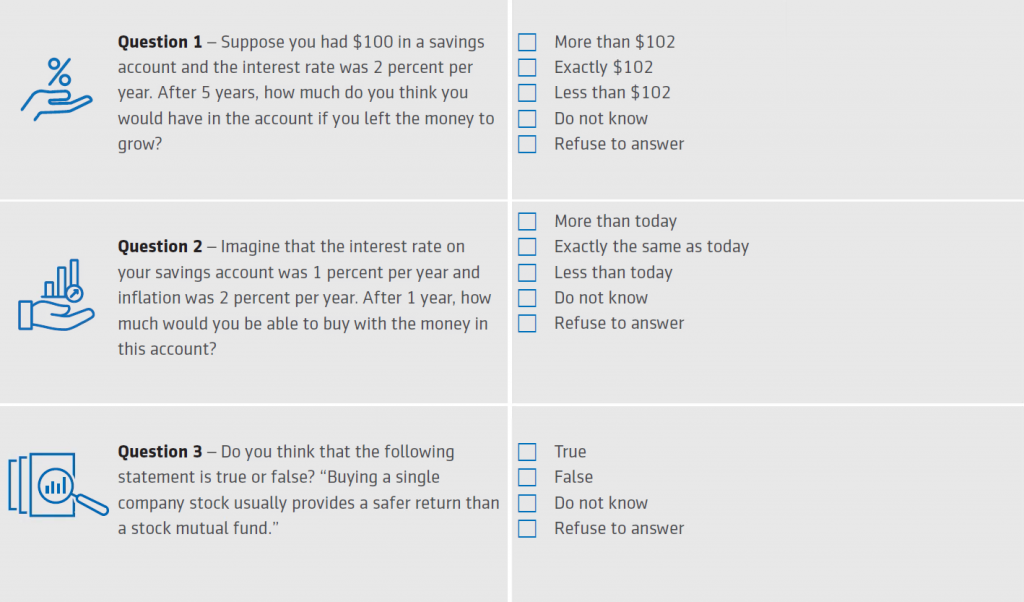
Task: Mark 'Refuse to answer' for Question 2
Action: [x=527, y=324]
